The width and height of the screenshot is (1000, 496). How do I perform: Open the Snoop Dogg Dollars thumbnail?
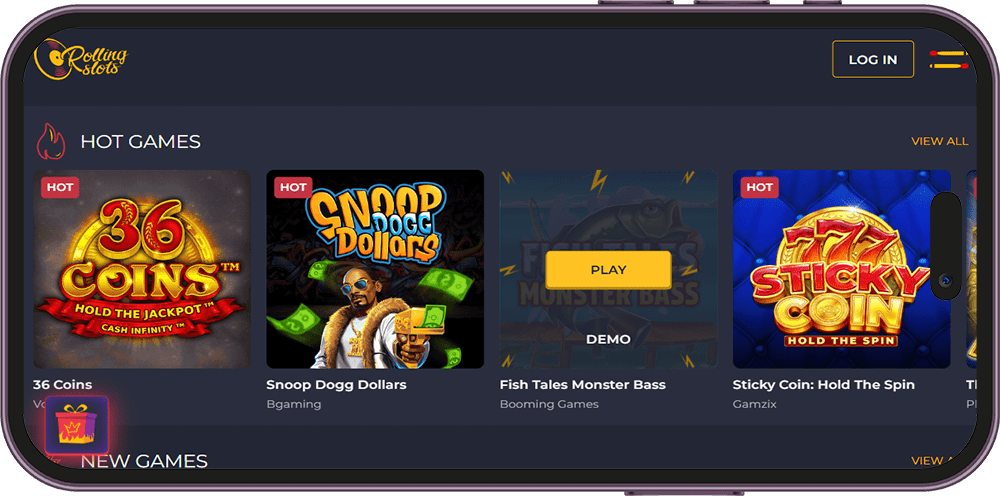coord(375,269)
